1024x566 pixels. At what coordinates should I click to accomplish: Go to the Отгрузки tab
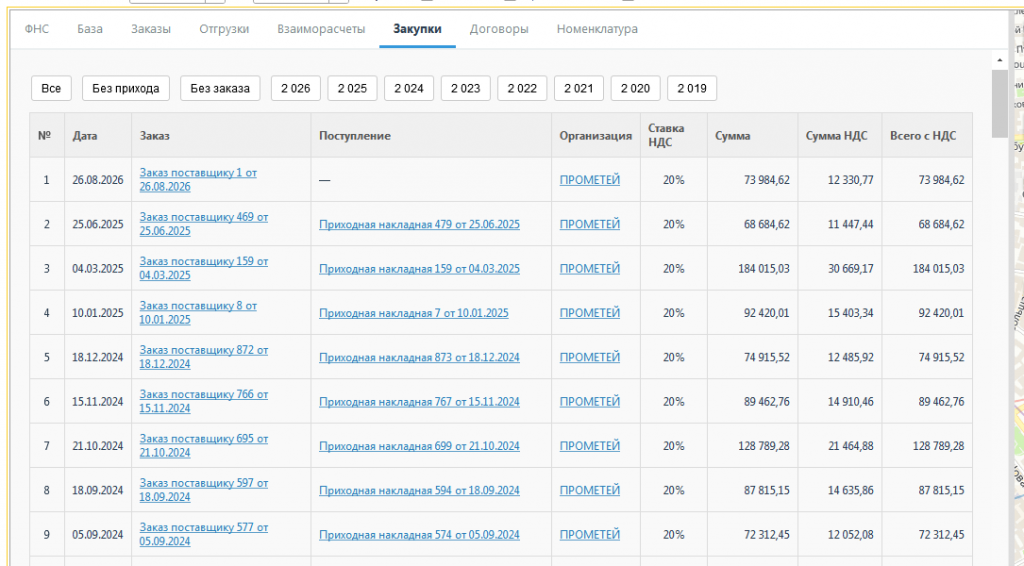pyautogui.click(x=224, y=29)
